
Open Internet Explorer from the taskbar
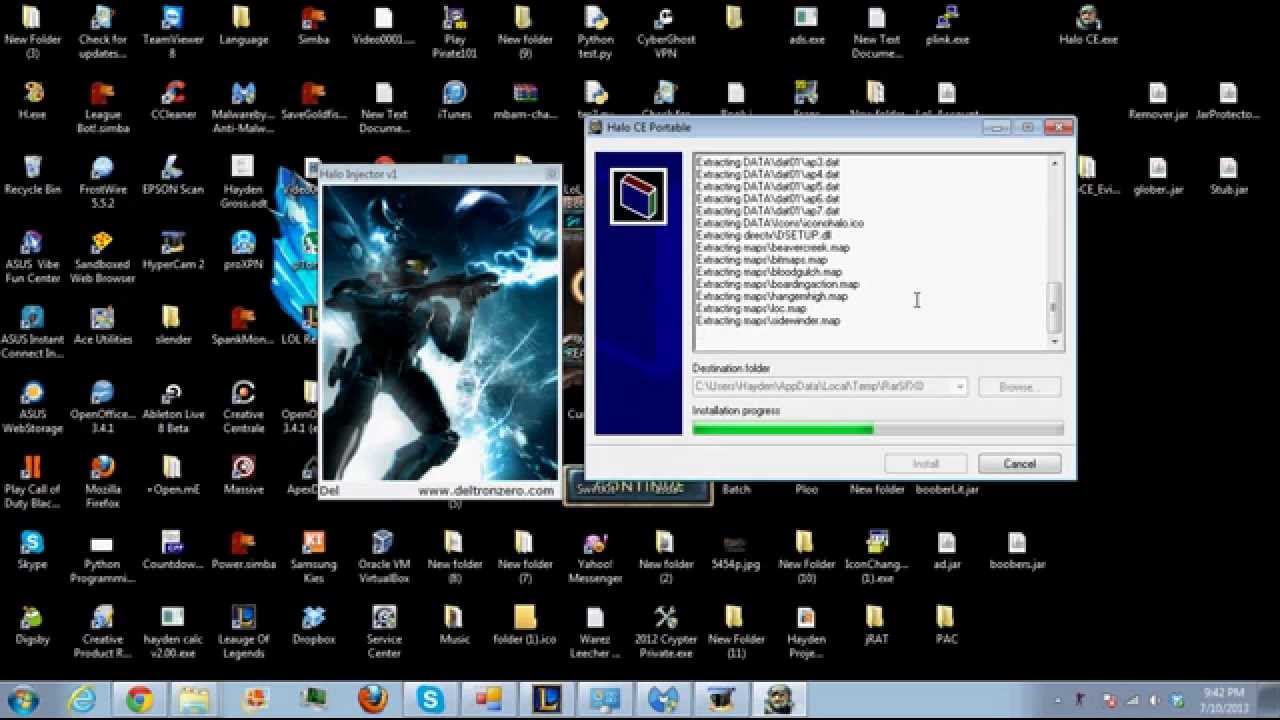point(82,700)
